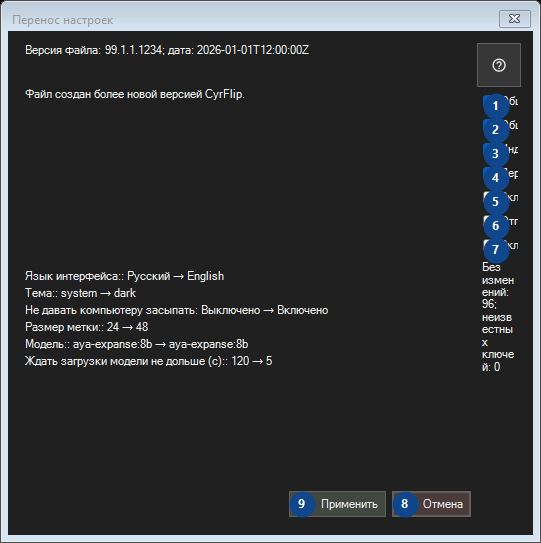Select the "Модель:: aya-expanse:8b" row

coord(136,344)
